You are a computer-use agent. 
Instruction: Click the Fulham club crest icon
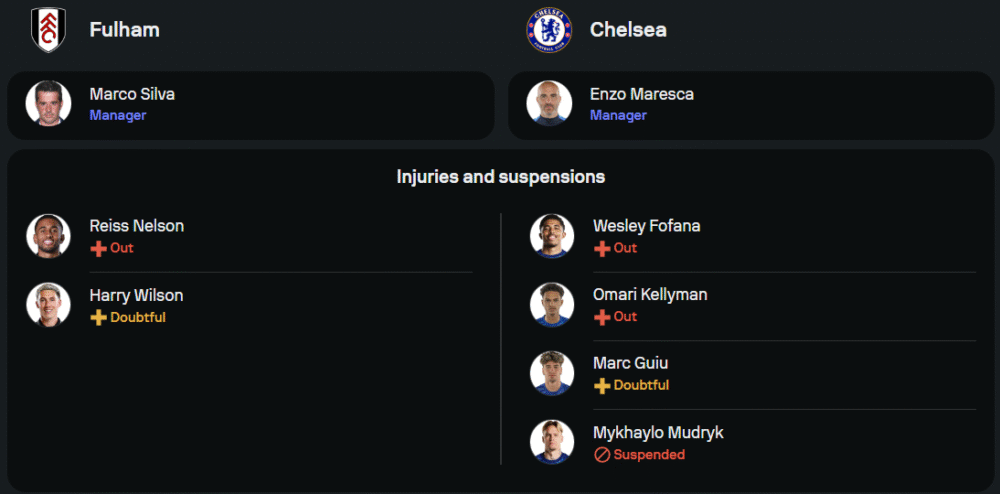click(x=47, y=30)
